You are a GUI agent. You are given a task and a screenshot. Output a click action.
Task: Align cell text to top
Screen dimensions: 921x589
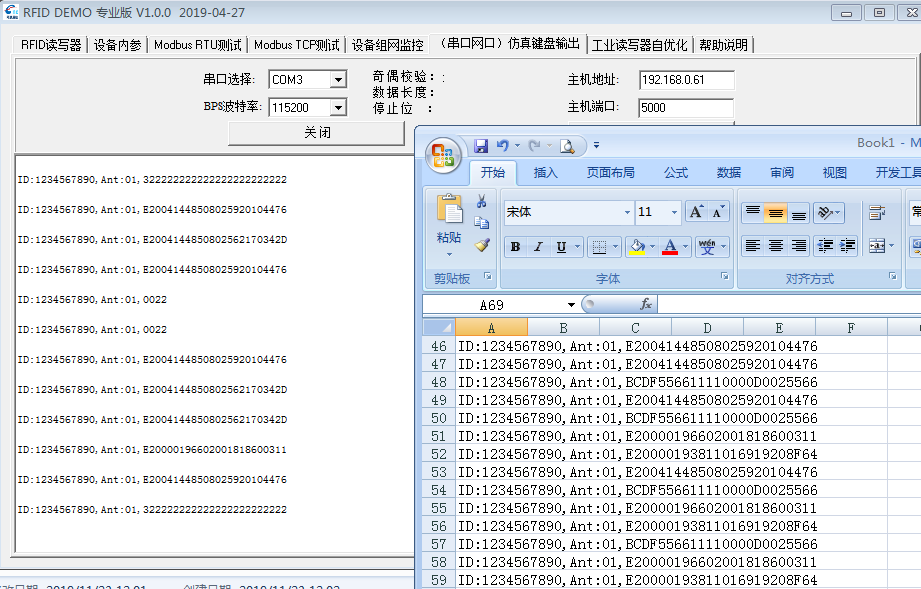[x=753, y=212]
